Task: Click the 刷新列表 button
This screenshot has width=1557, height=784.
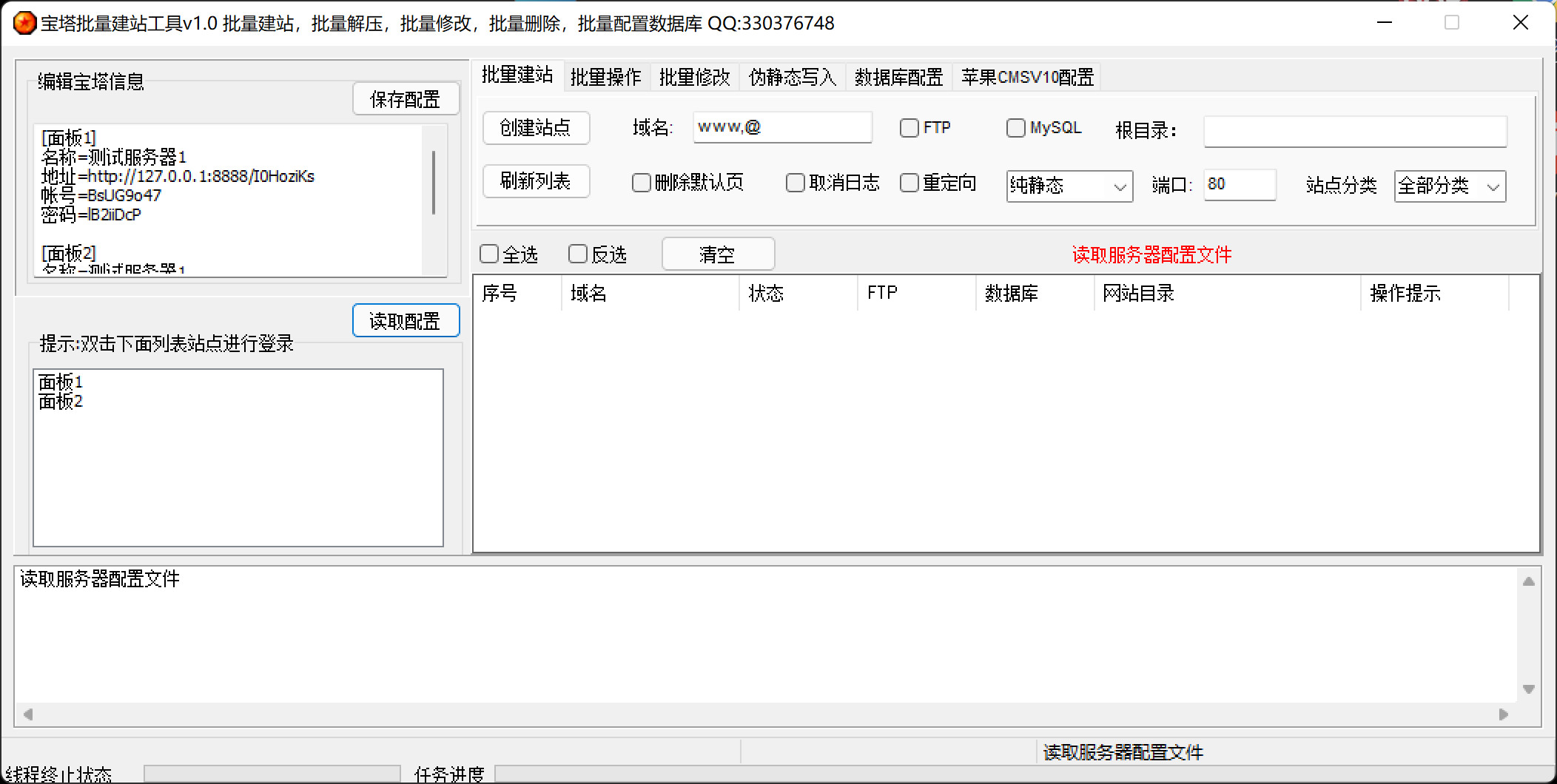Action: (536, 181)
